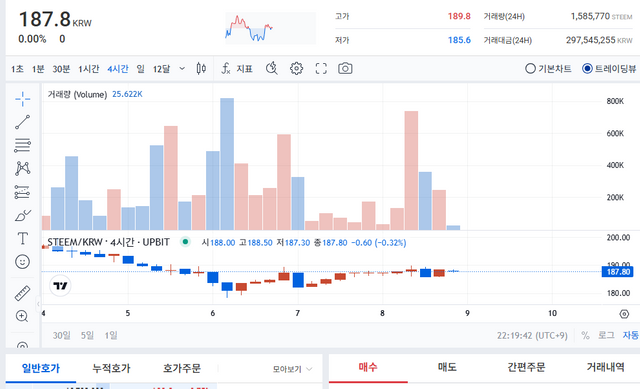Click the green market status dot
Image resolution: width=640 pixels, height=389 pixels.
[x=185, y=242]
